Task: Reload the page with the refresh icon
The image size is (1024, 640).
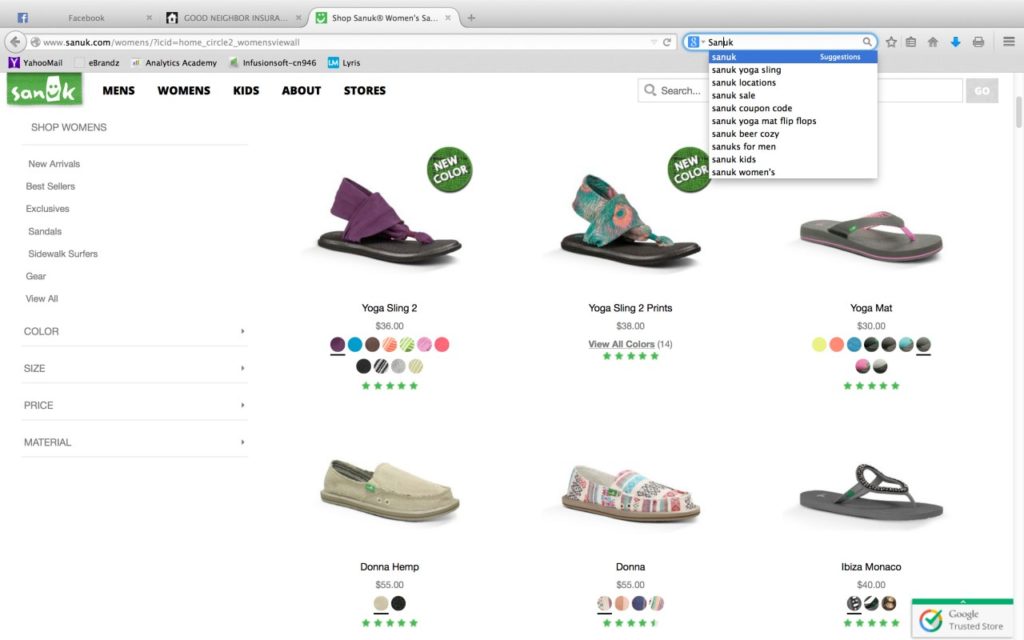Action: click(667, 42)
